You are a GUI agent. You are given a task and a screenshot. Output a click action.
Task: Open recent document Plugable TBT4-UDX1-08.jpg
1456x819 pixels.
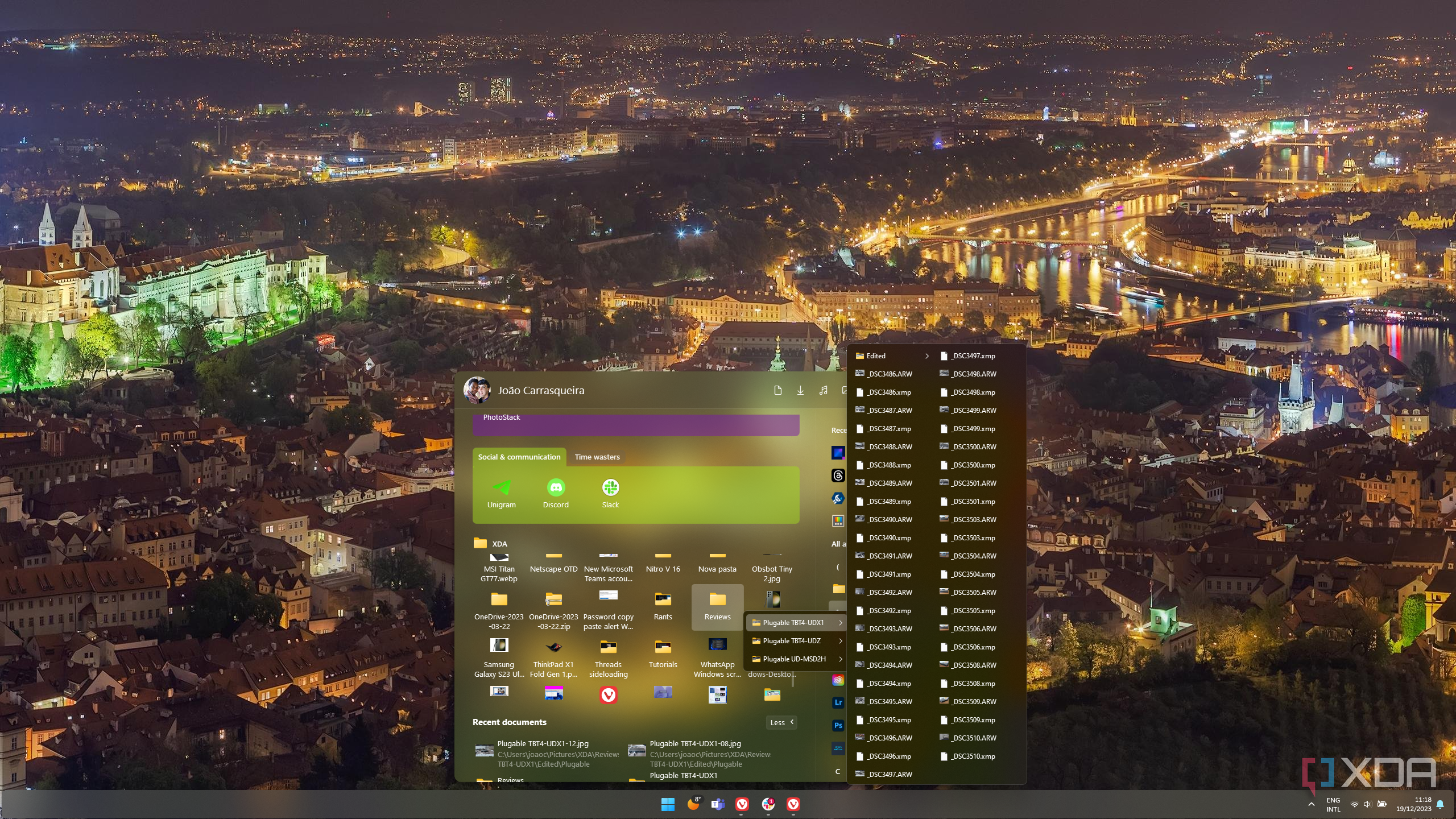coord(700,754)
